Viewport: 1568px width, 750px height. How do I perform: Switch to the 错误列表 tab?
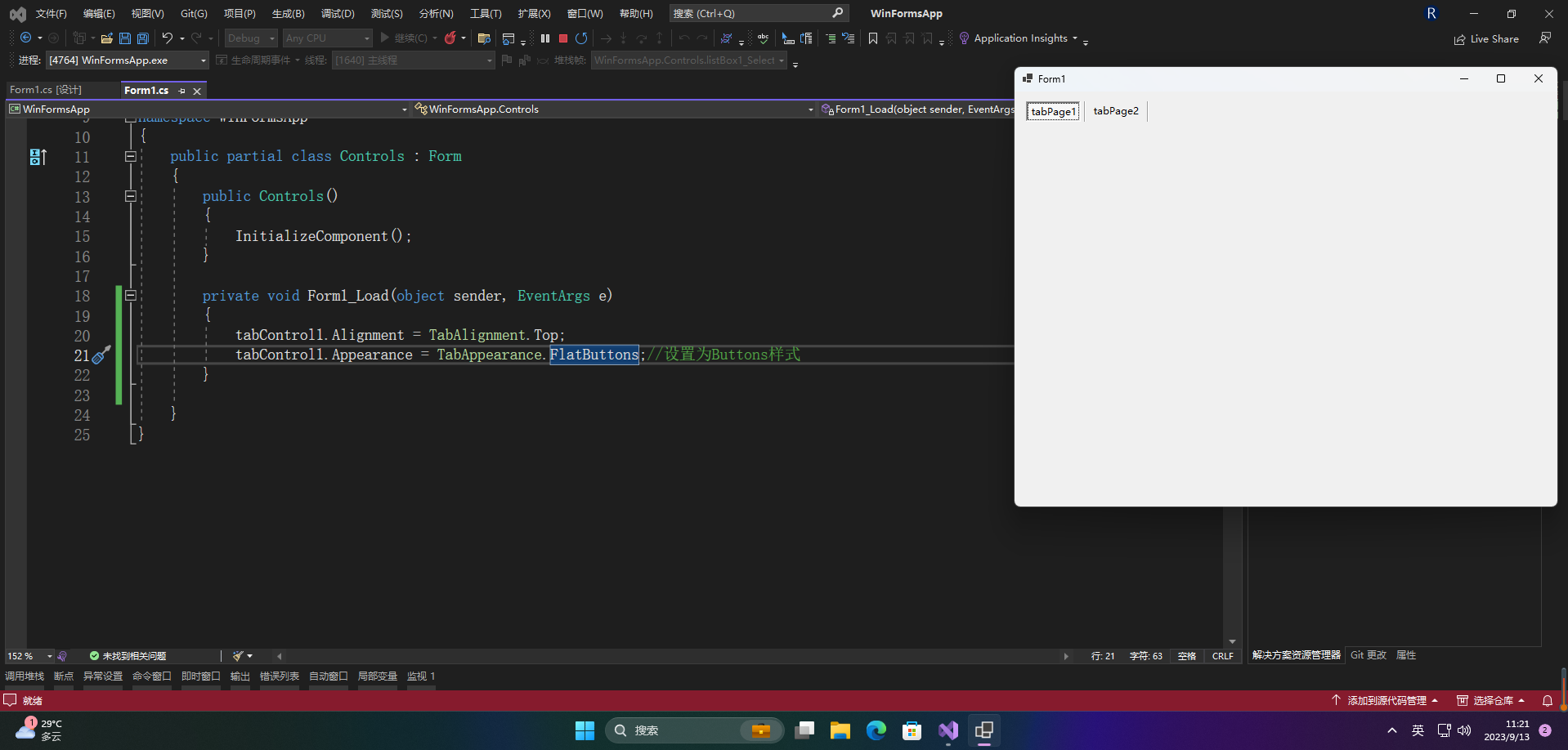280,676
